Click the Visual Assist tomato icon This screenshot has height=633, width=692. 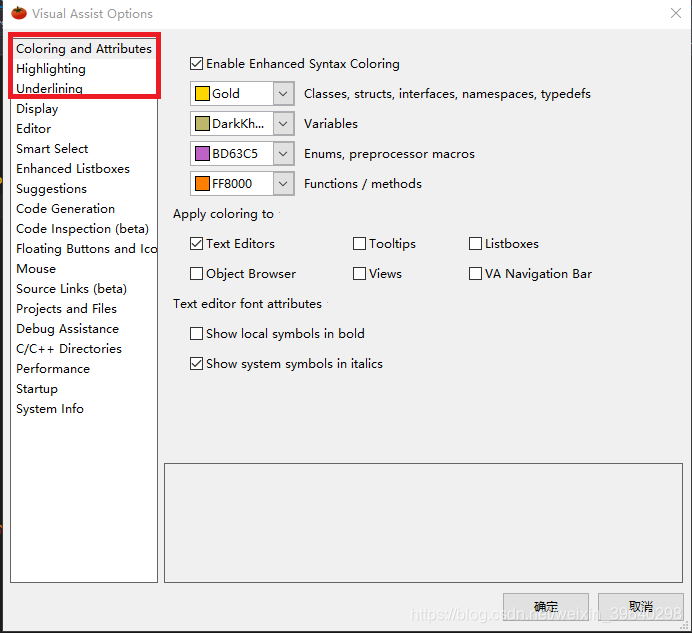[19, 13]
